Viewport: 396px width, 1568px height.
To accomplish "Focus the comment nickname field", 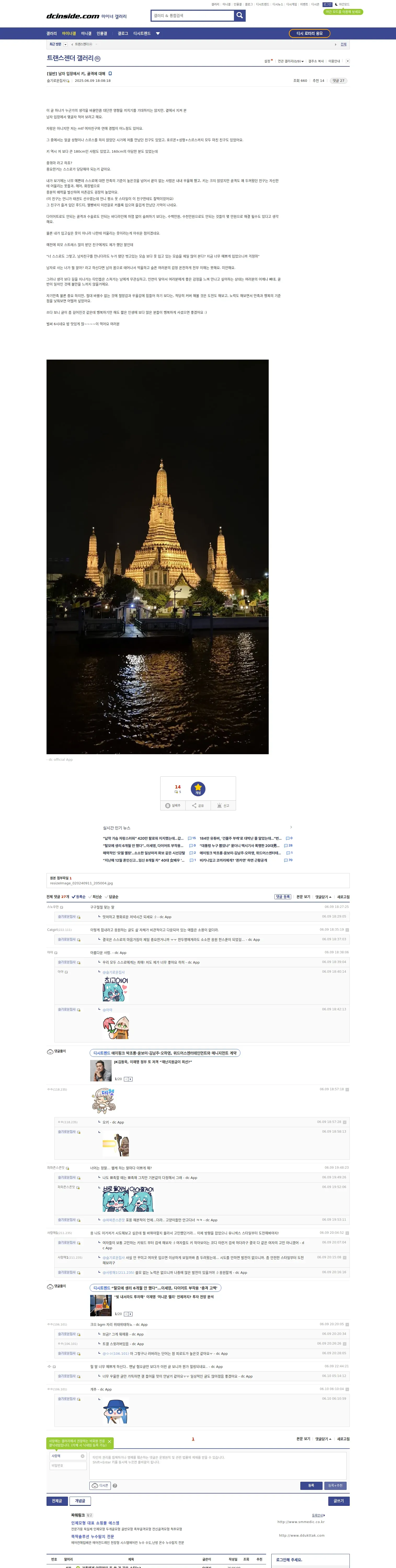I will click(x=68, y=1456).
